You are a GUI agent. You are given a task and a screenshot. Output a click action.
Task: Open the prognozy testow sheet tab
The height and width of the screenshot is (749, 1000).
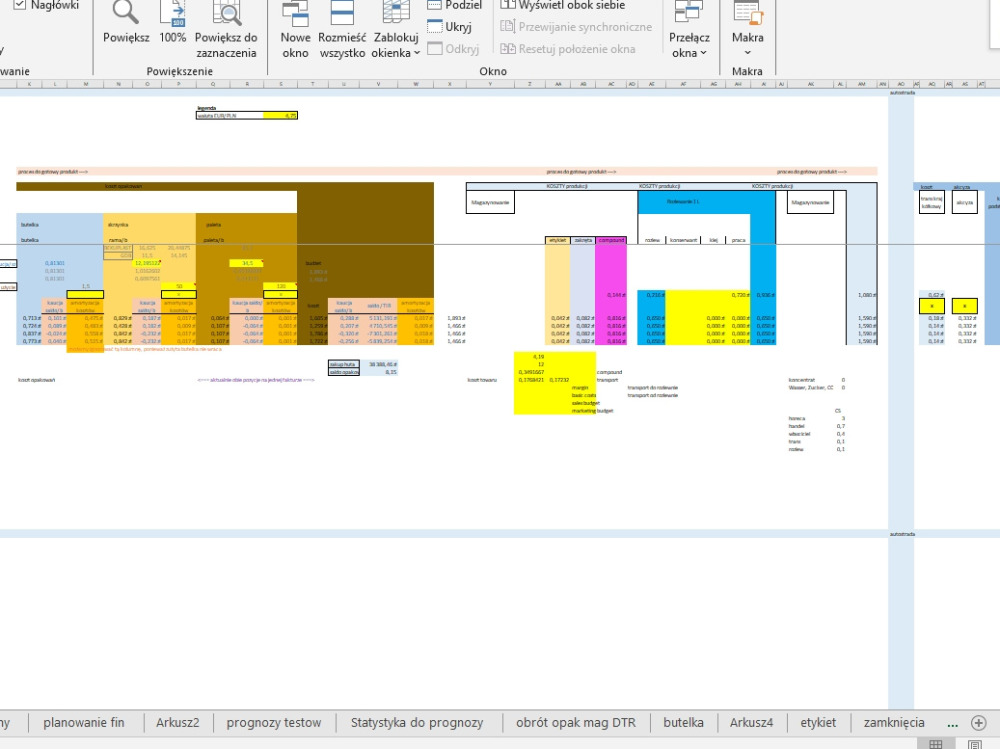click(x=274, y=722)
